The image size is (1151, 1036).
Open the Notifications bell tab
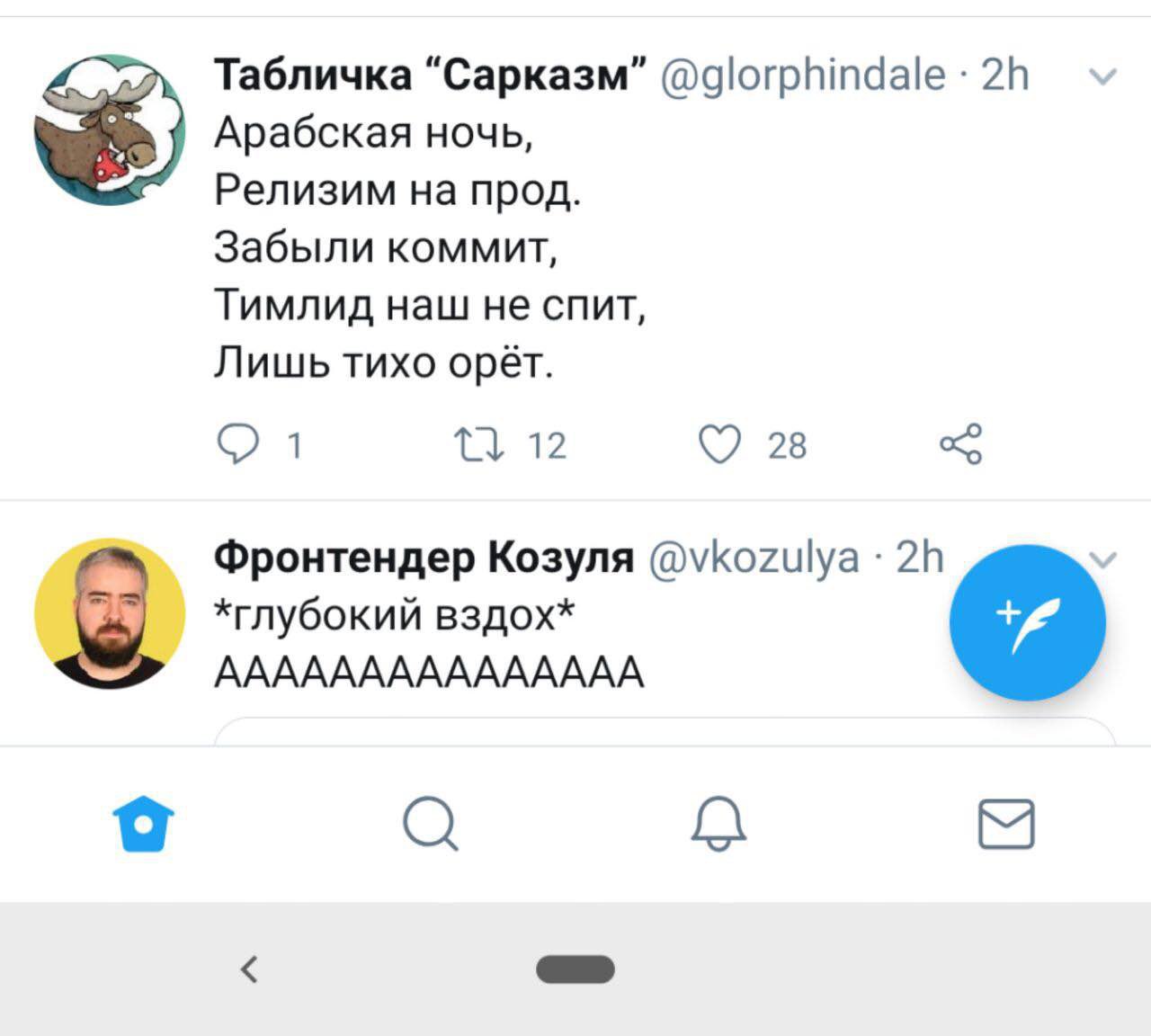(718, 824)
